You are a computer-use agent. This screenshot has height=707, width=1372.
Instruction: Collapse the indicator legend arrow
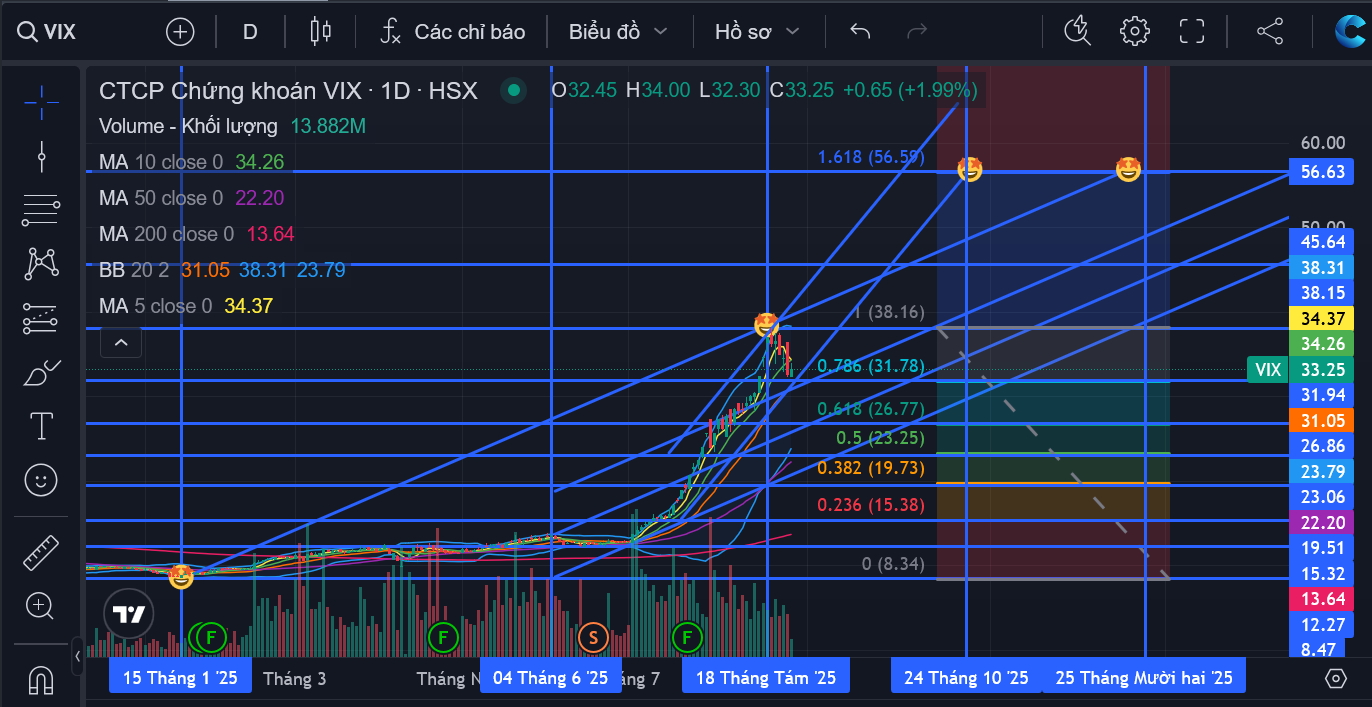121,343
